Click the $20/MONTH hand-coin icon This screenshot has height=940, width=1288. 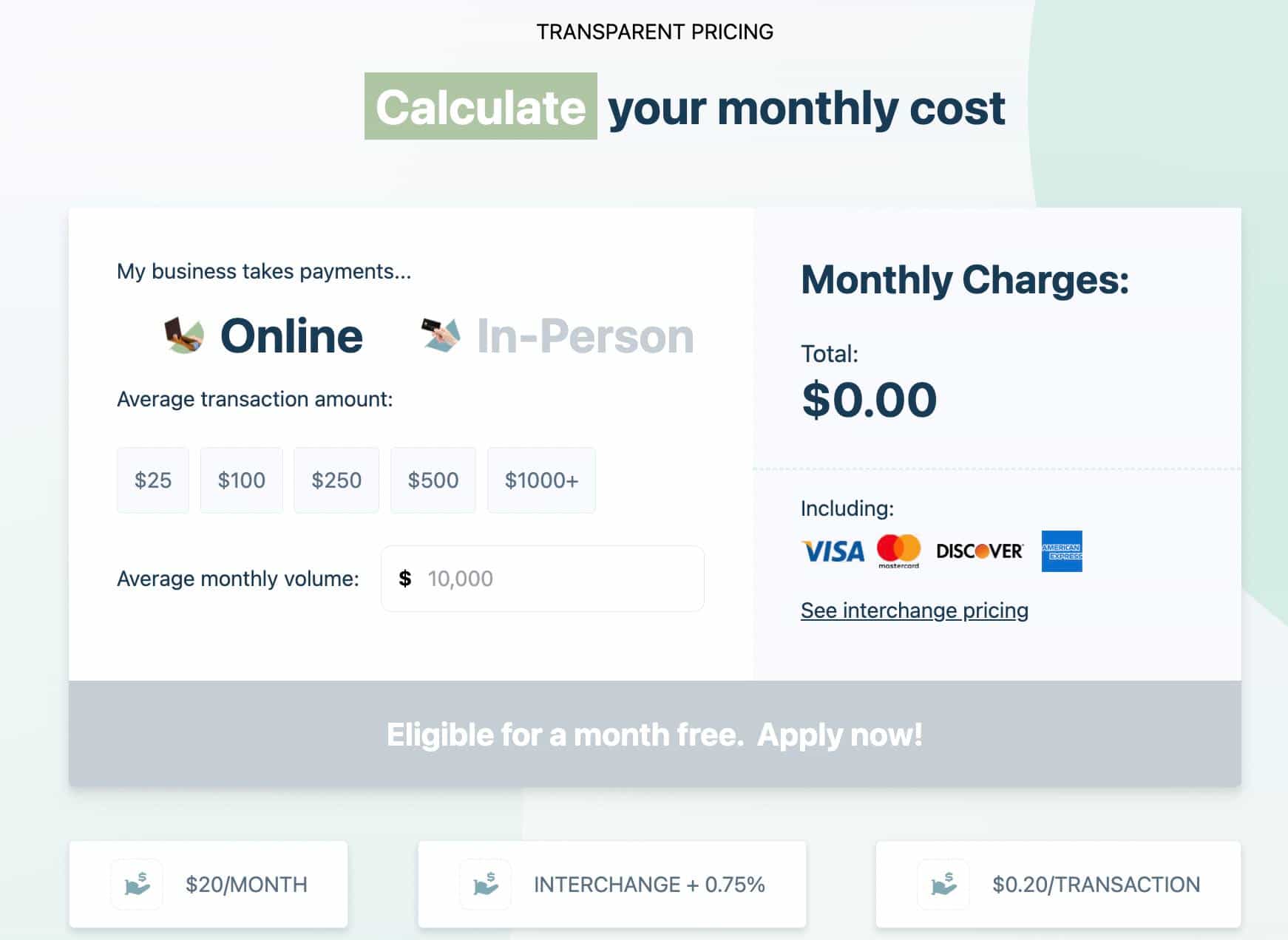pyautogui.click(x=137, y=884)
